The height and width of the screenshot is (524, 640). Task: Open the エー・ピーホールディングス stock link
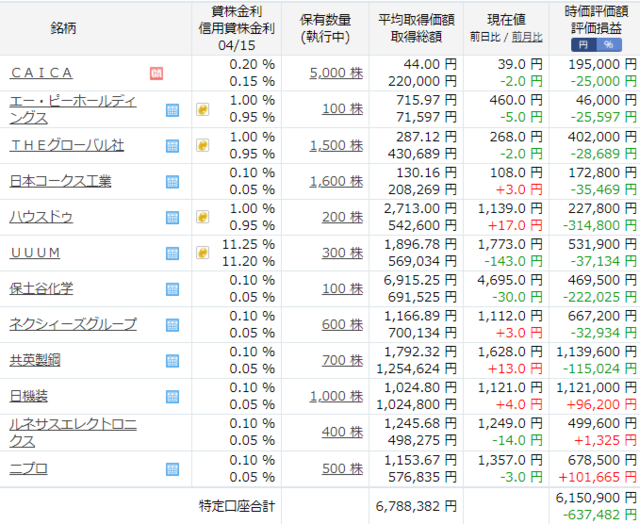coord(73,109)
